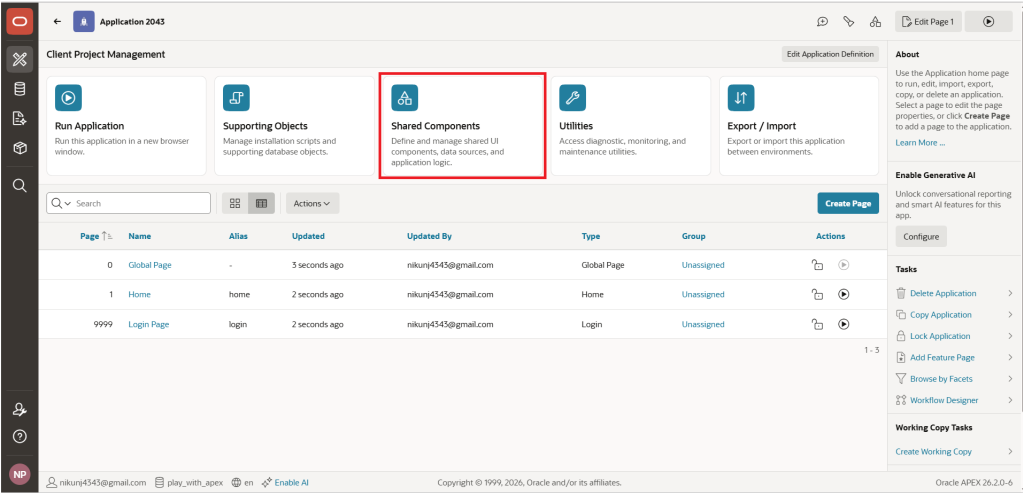Click the Edit Page 1 button
Viewport: 1024px width, 494px height.
pyautogui.click(x=928, y=22)
